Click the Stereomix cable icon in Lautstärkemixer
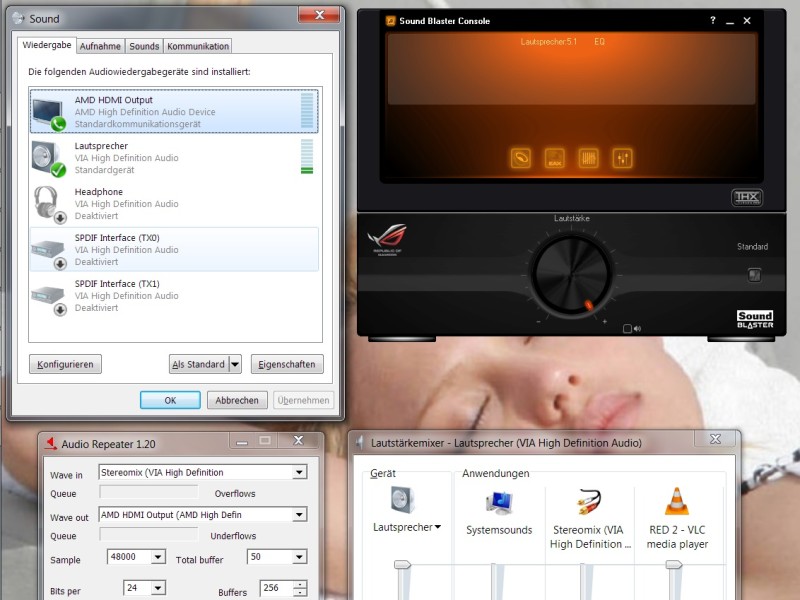Viewport: 800px width, 600px height. tap(589, 502)
